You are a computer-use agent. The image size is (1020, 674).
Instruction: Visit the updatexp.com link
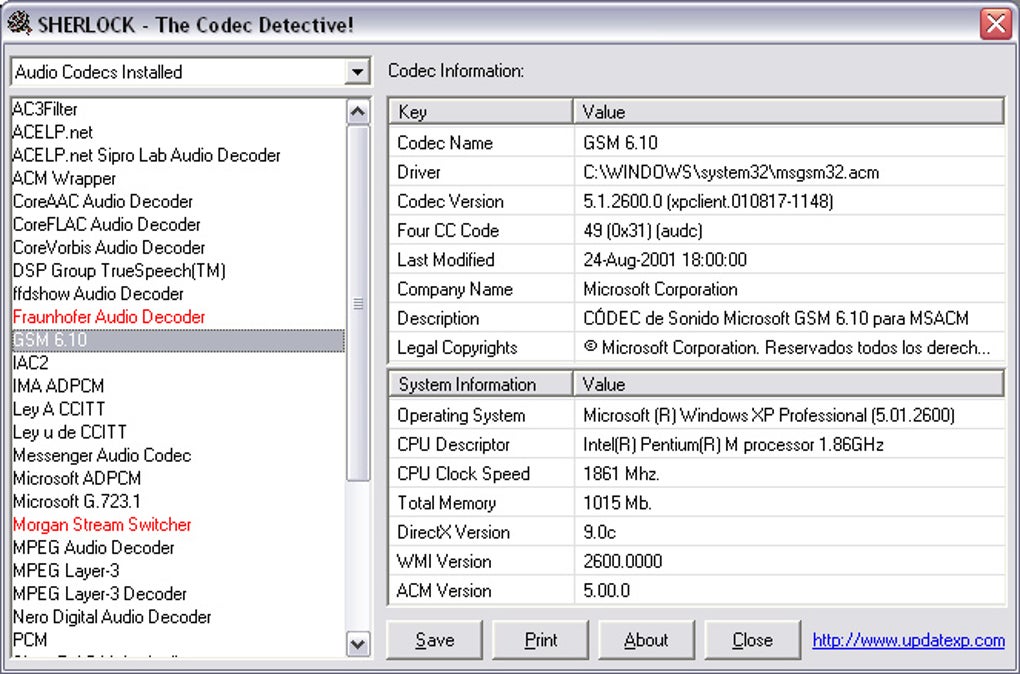(909, 640)
